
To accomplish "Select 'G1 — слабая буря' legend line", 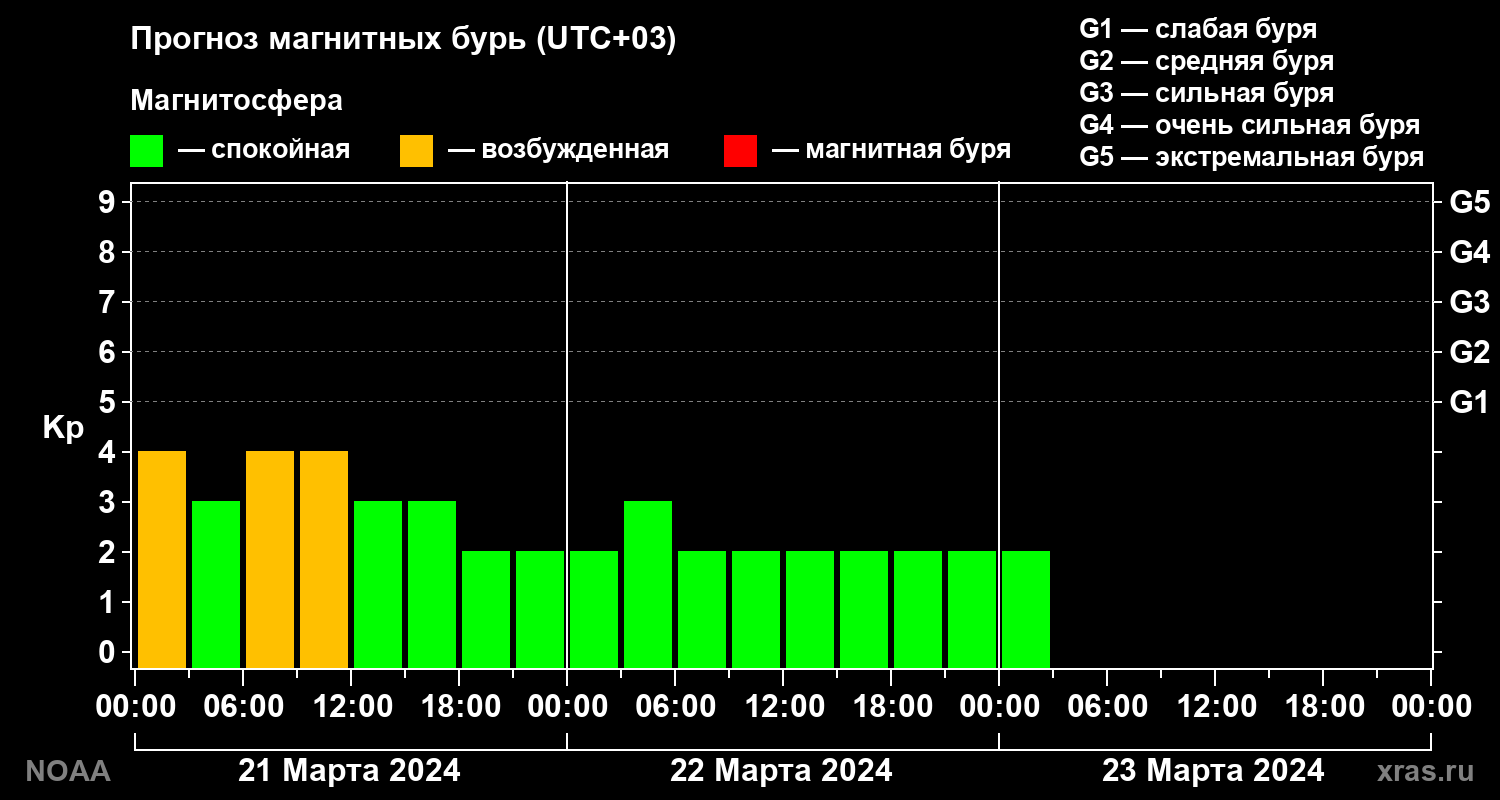I will [1198, 28].
